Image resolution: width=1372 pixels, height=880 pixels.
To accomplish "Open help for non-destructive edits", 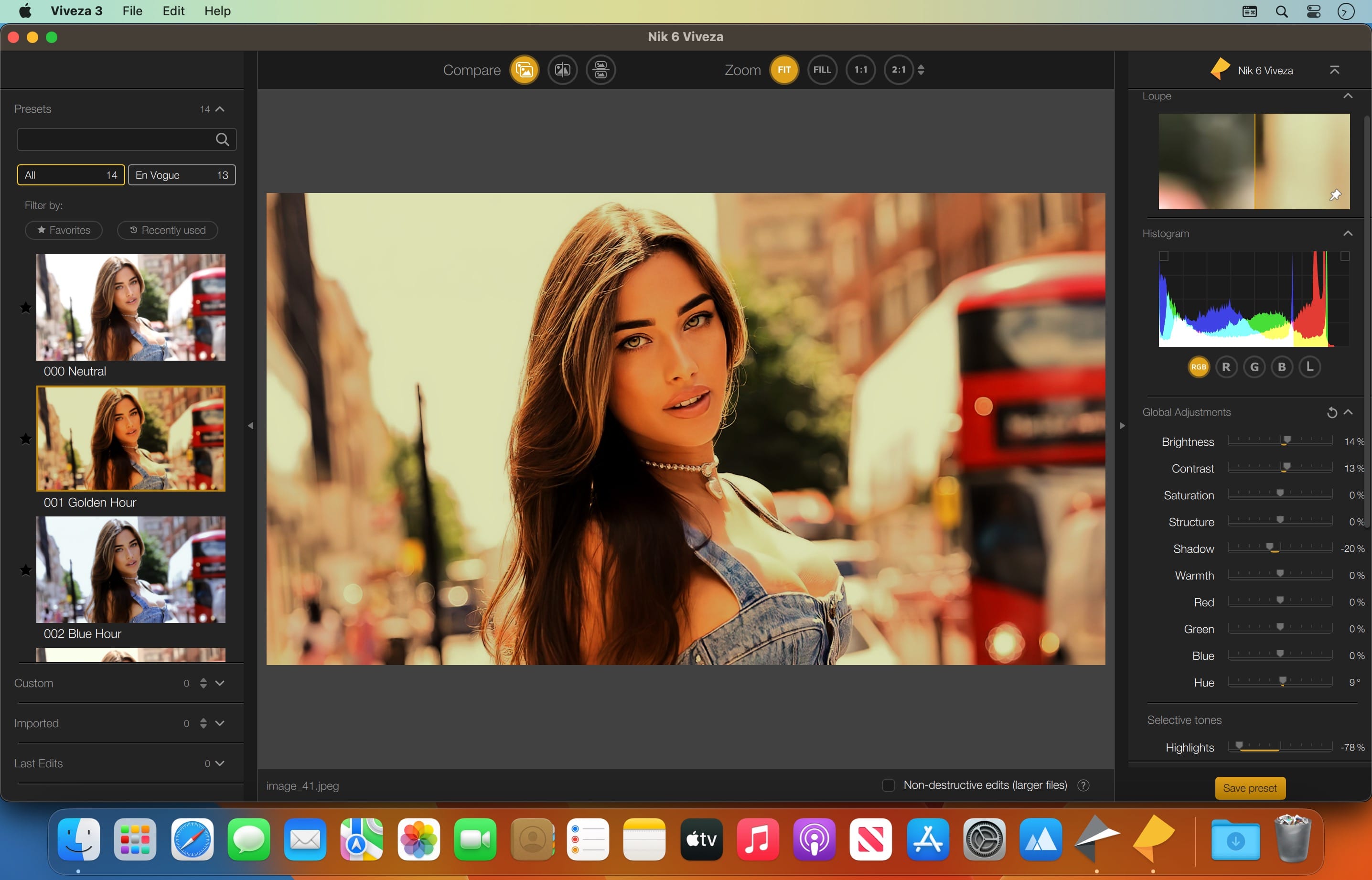I will pos(1083,785).
